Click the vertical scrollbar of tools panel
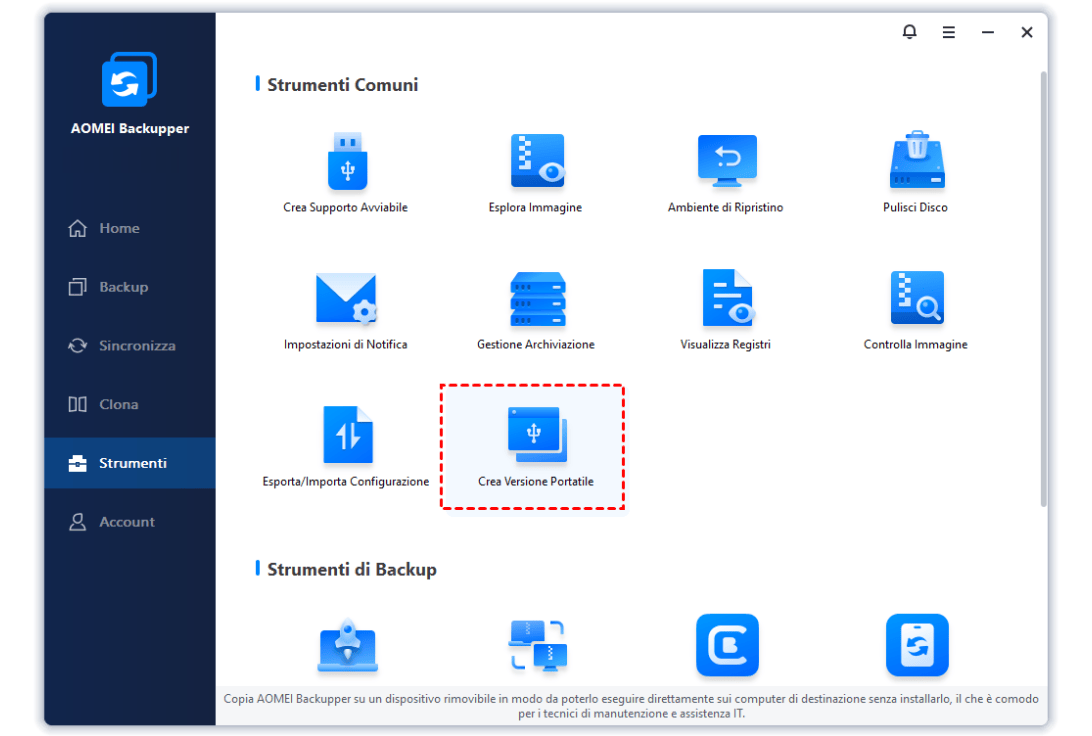Viewport: 1092px width, 736px height. [x=1043, y=289]
